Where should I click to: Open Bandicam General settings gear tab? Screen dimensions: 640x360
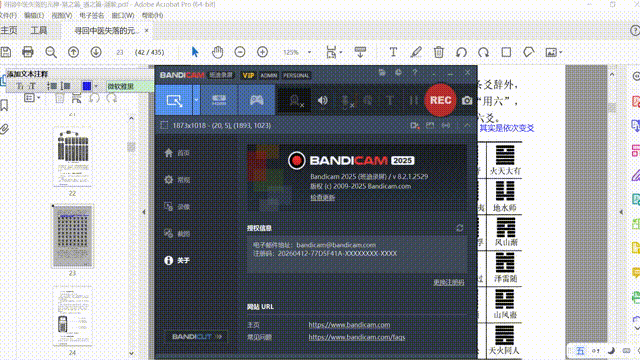pyautogui.click(x=178, y=180)
